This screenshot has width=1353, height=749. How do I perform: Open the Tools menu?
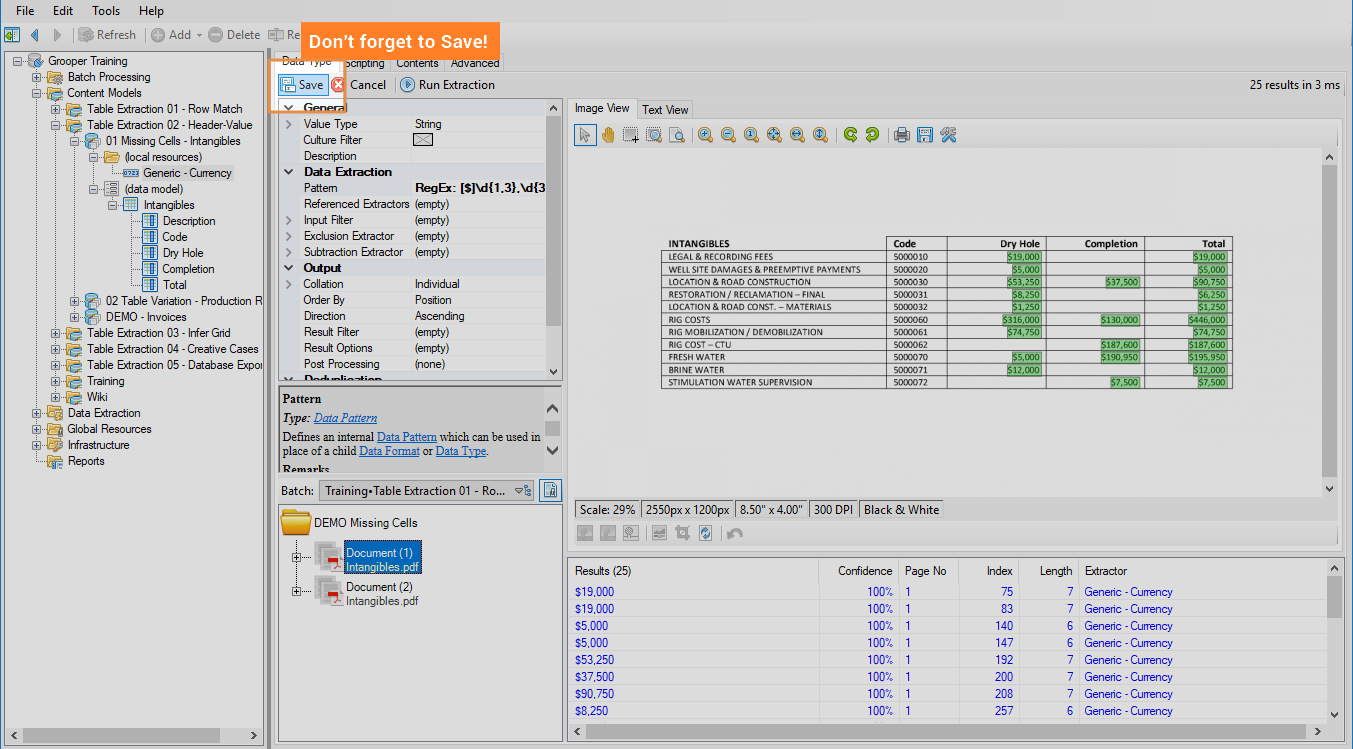click(106, 11)
